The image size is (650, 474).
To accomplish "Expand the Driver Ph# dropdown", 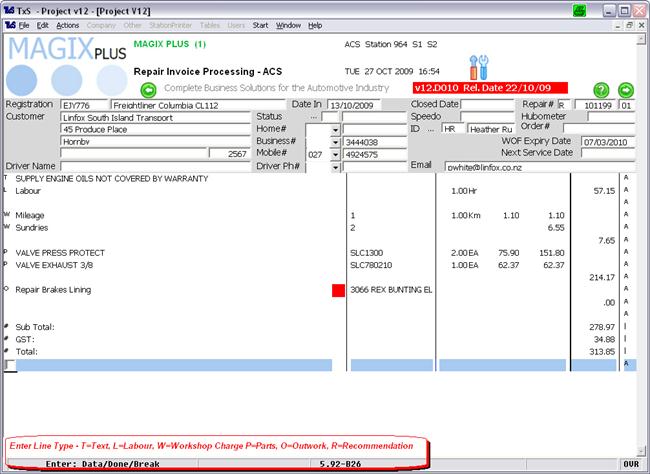I will (334, 167).
